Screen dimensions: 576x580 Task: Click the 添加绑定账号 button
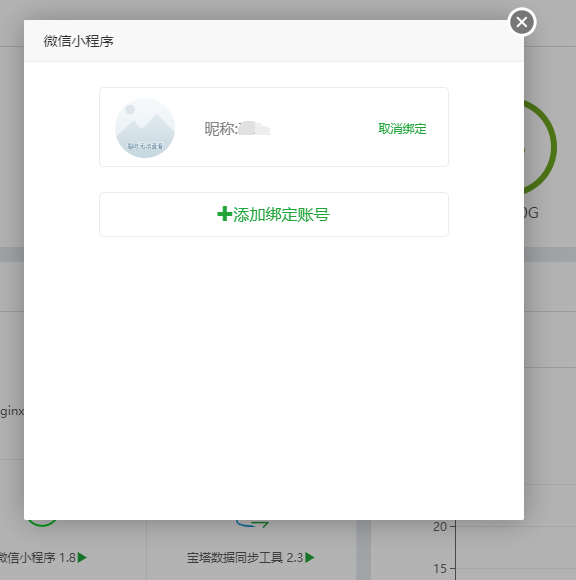(x=274, y=214)
